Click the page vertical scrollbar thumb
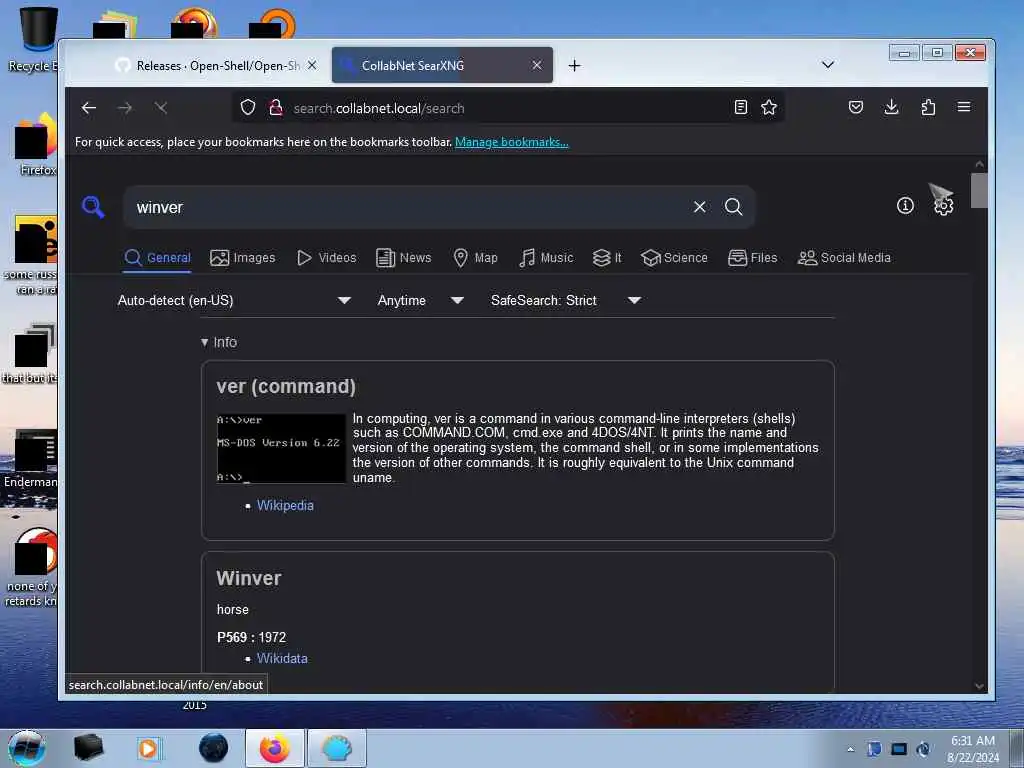The image size is (1024, 768). pyautogui.click(x=979, y=190)
